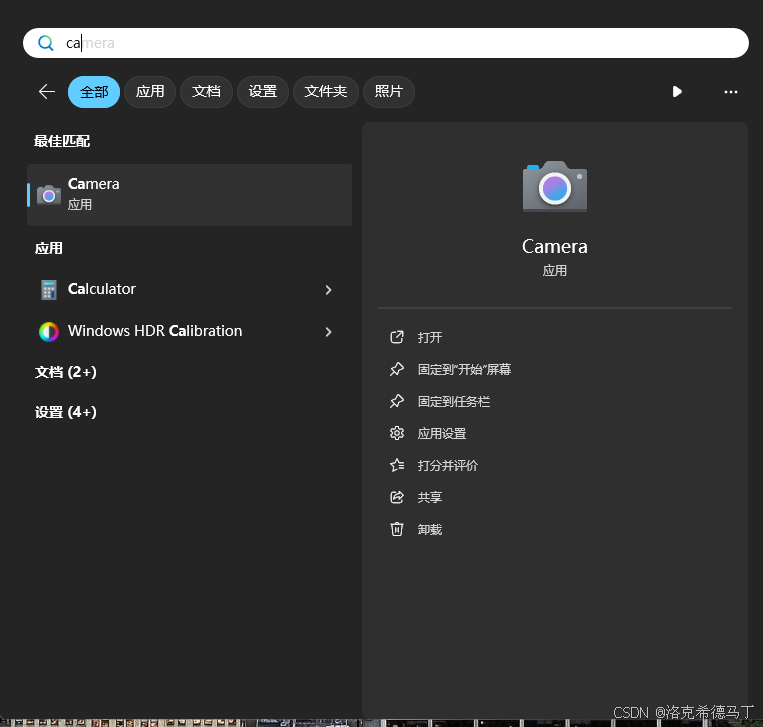Screen dimensions: 763x727
Task: Click the open-in-new-window icon beside 打开
Action: click(397, 337)
